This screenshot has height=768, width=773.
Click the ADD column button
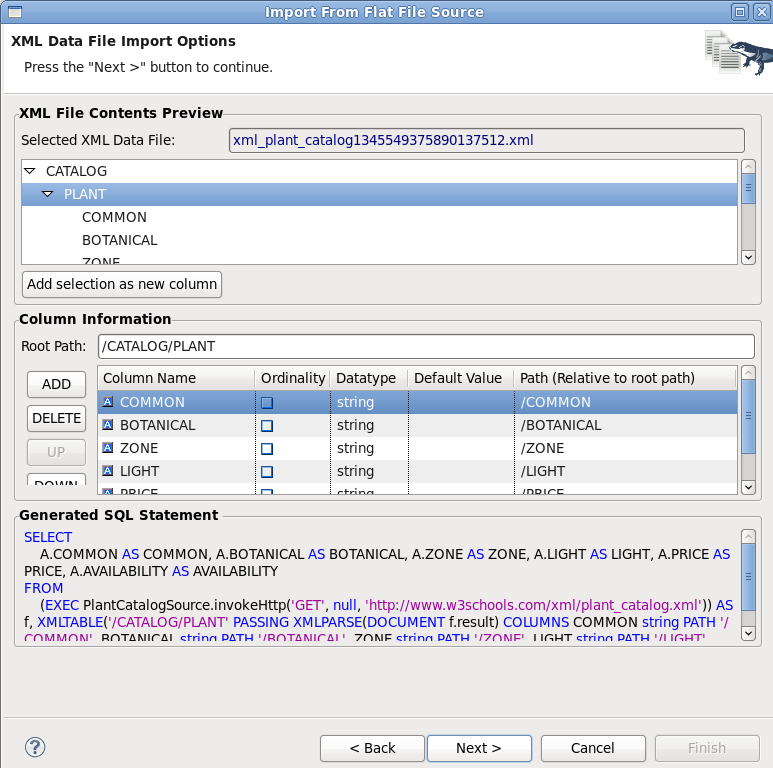pos(56,384)
